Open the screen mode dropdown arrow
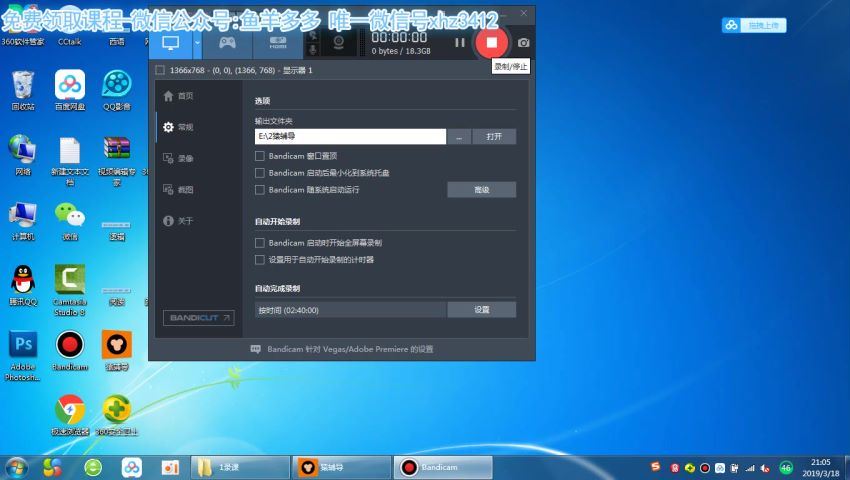Image resolution: width=850 pixels, height=480 pixels. (x=197, y=43)
